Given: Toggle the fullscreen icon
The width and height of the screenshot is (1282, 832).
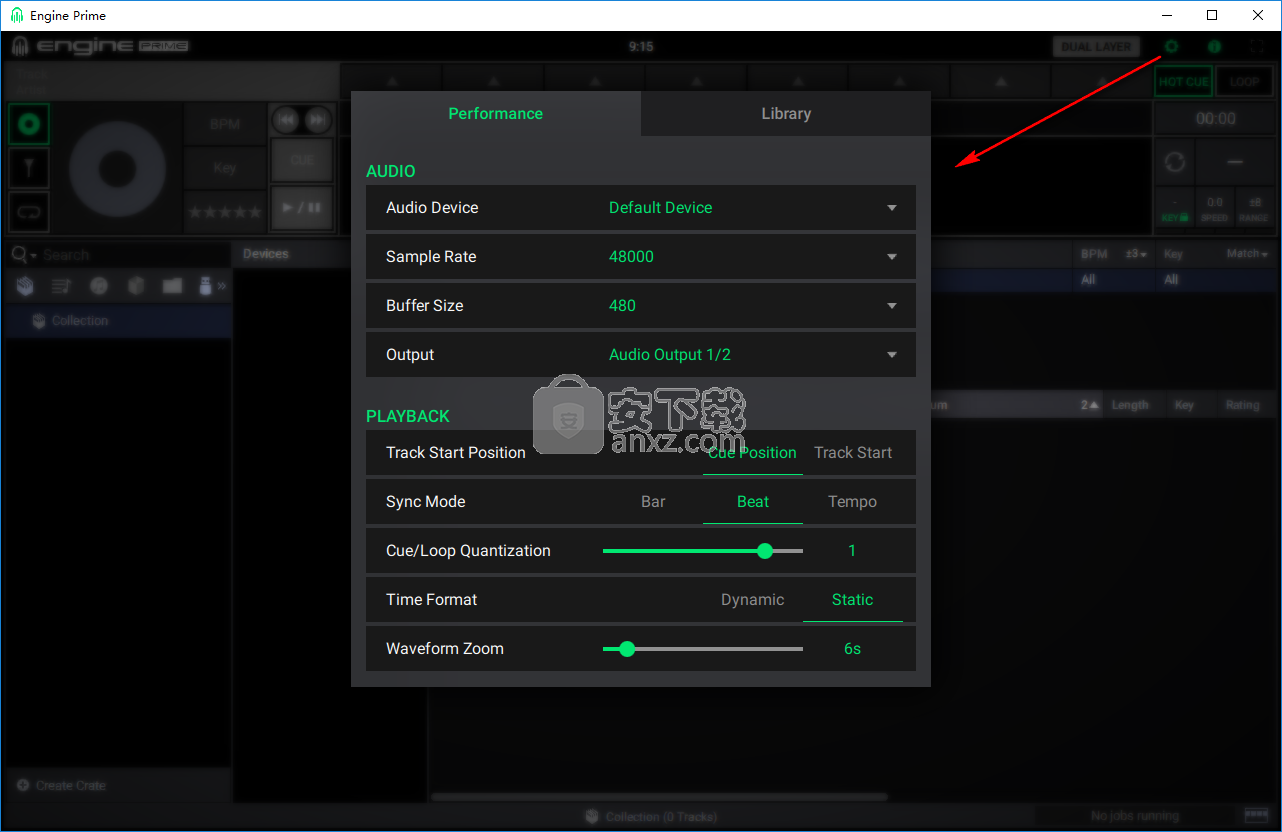Looking at the screenshot, I should pyautogui.click(x=1258, y=47).
